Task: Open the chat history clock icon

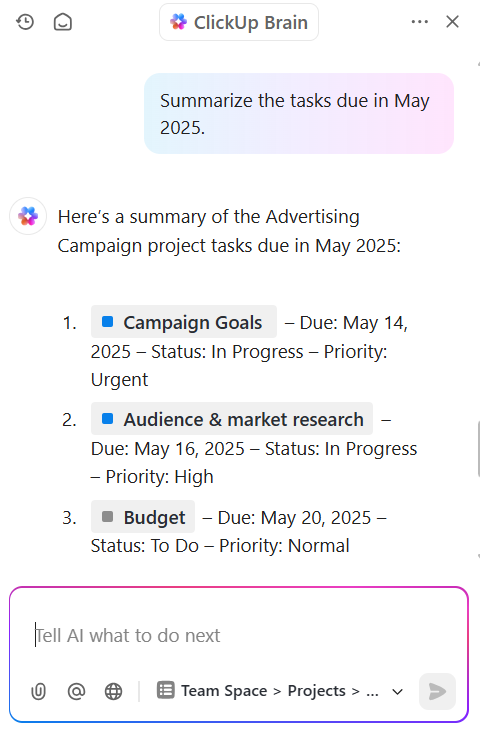Action: [25, 22]
